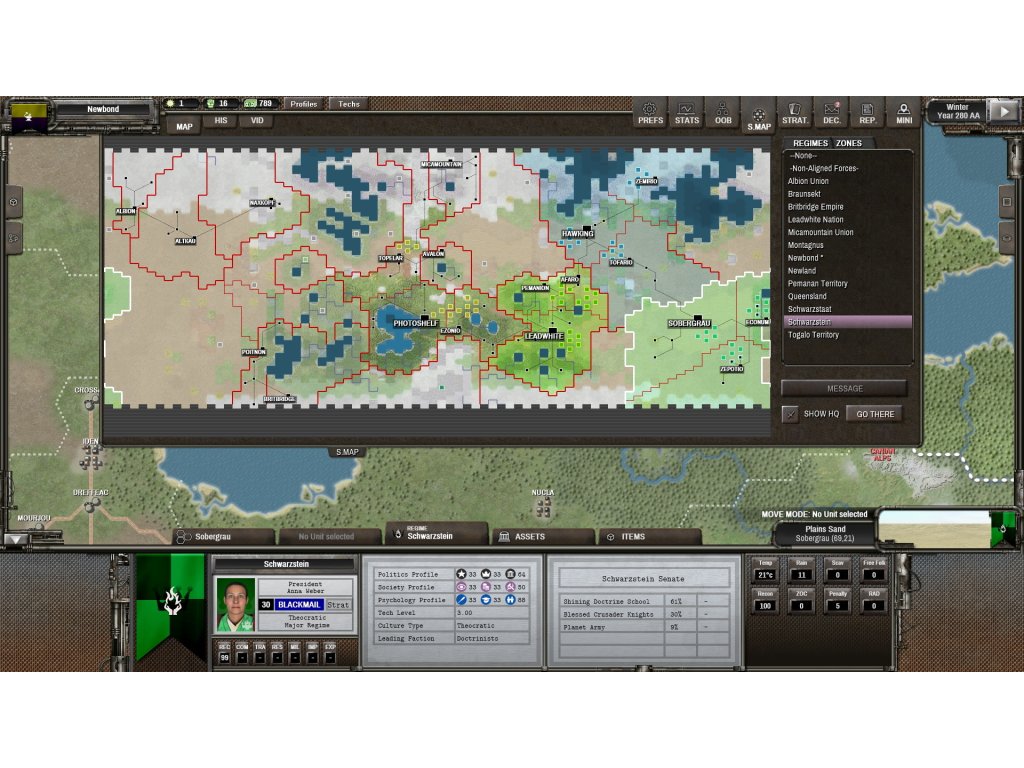Open the DEC. decisions icon
The image size is (1024, 768).
[x=831, y=113]
